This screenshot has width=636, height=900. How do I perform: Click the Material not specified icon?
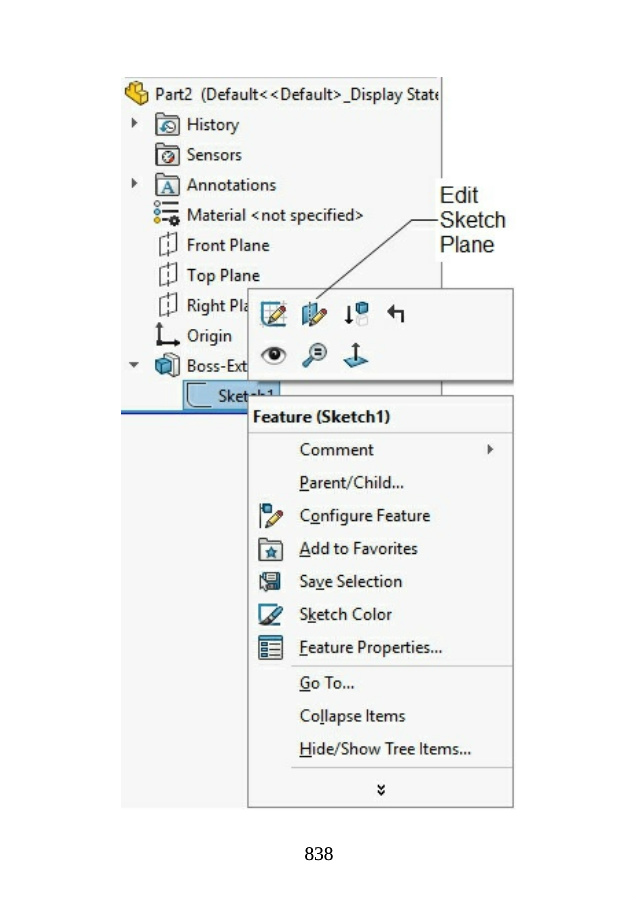(167, 215)
